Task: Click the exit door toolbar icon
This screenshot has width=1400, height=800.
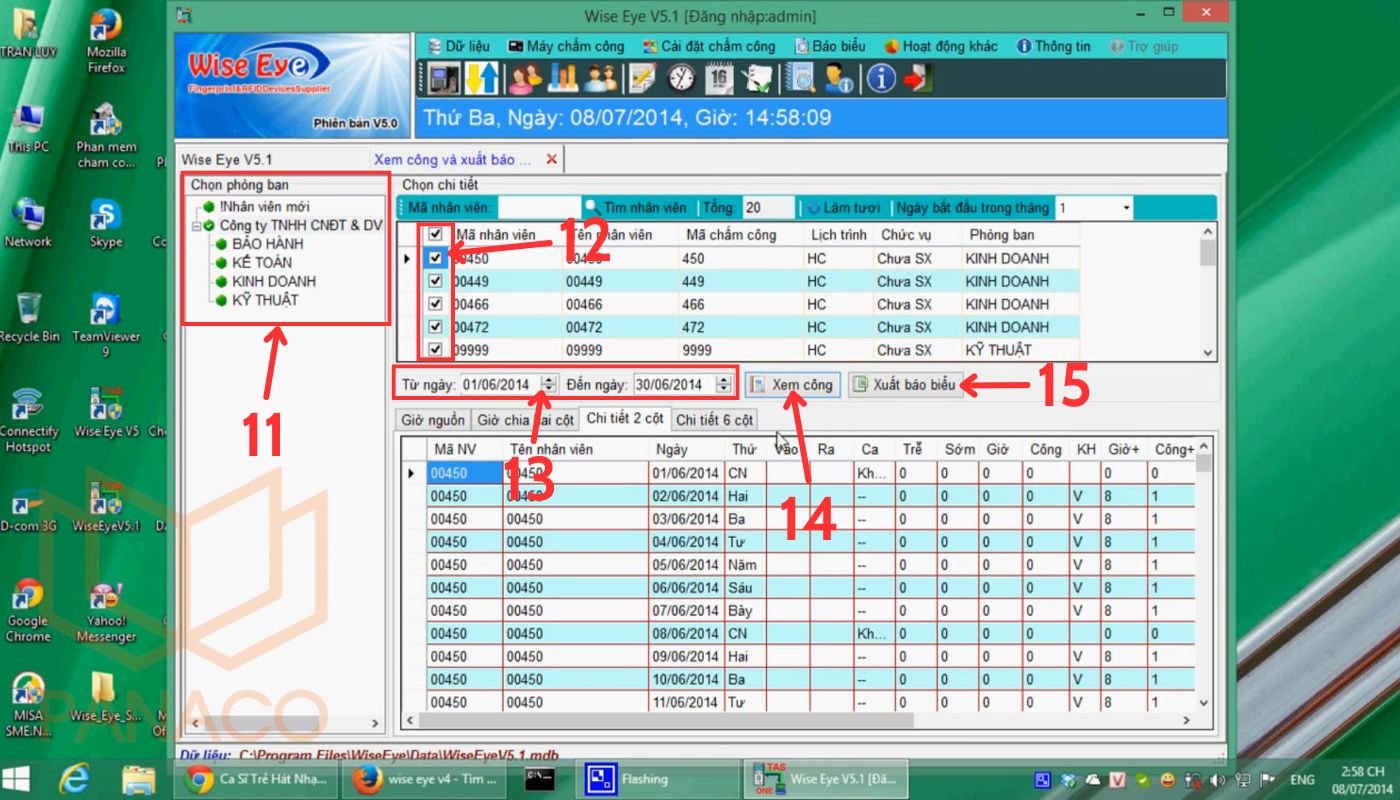Action: pos(918,78)
